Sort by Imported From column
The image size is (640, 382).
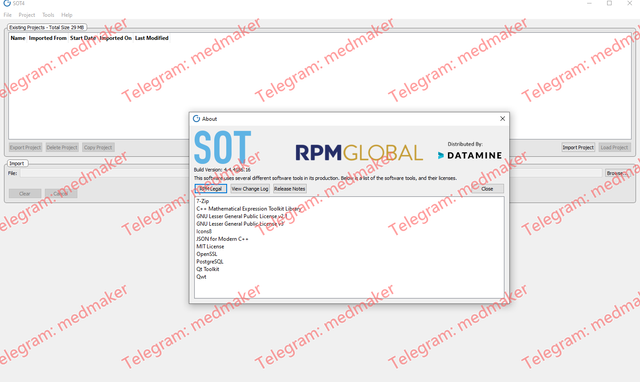pyautogui.click(x=47, y=38)
